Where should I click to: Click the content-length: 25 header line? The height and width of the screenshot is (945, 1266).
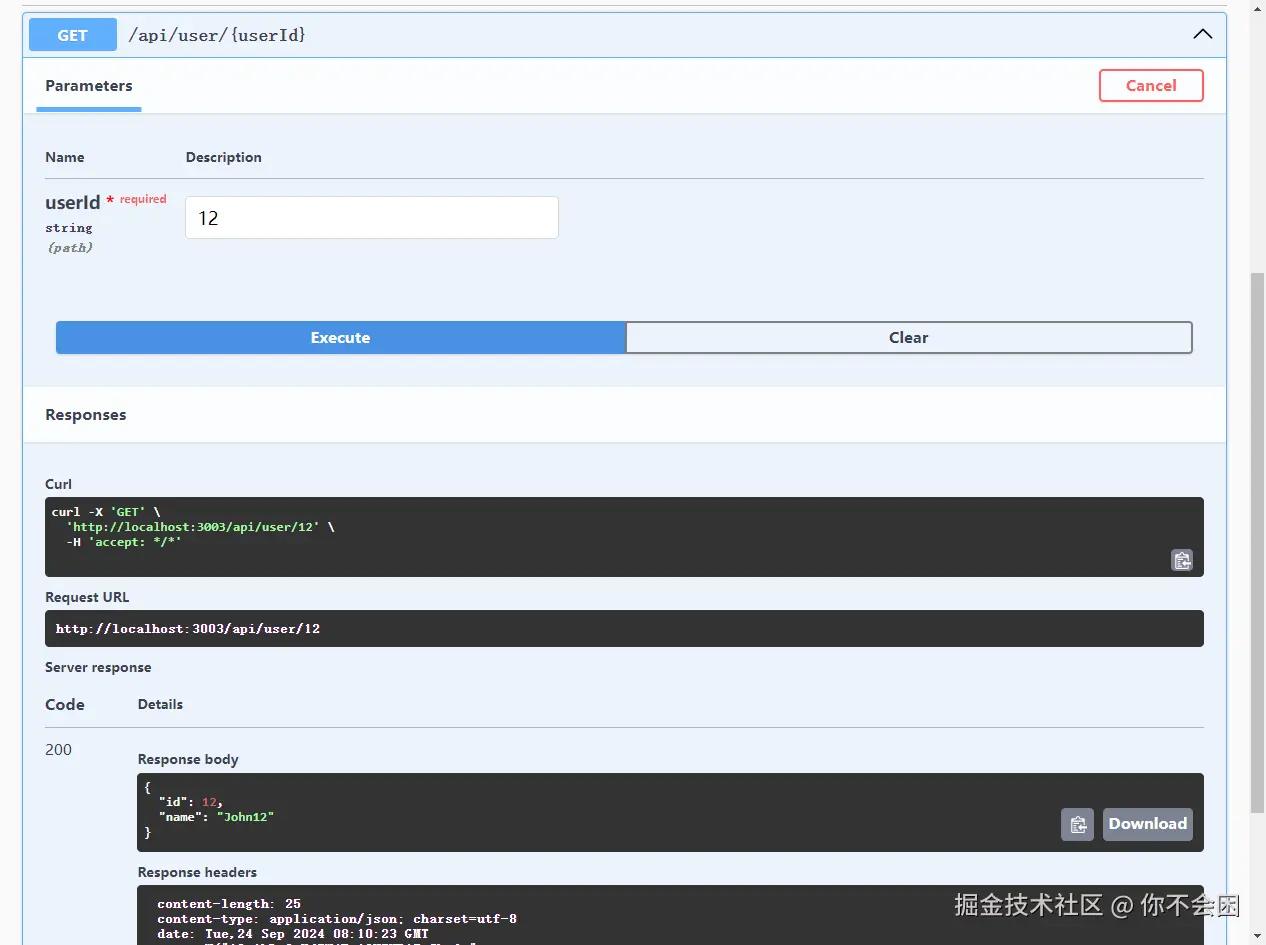click(229, 904)
